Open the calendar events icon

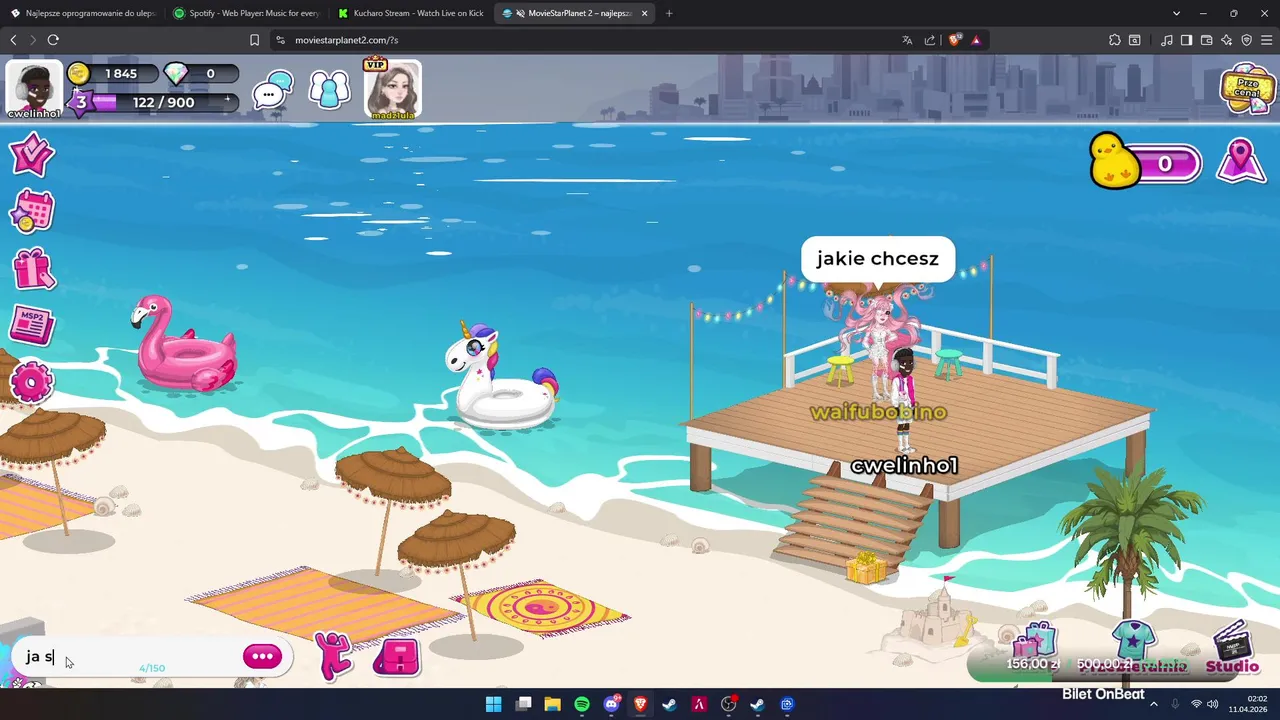pyautogui.click(x=32, y=211)
